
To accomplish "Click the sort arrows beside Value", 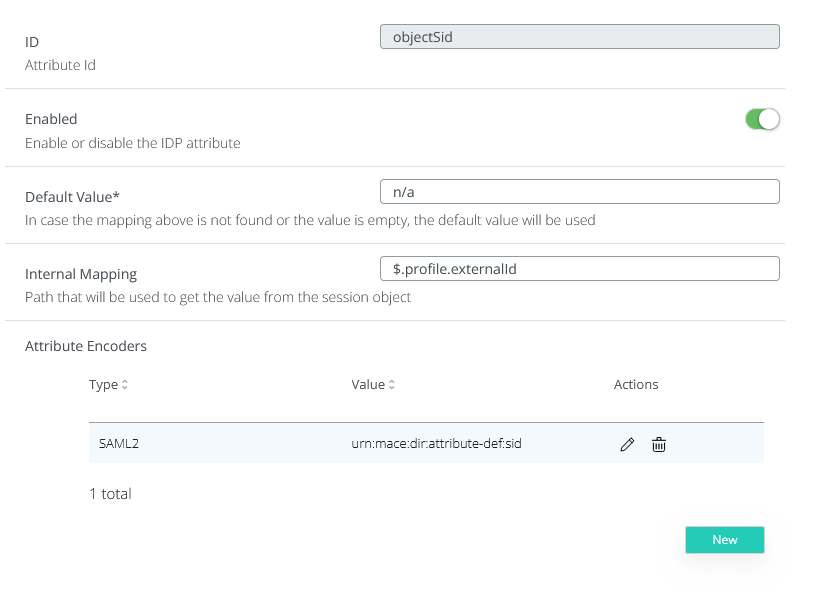I will pyautogui.click(x=392, y=385).
